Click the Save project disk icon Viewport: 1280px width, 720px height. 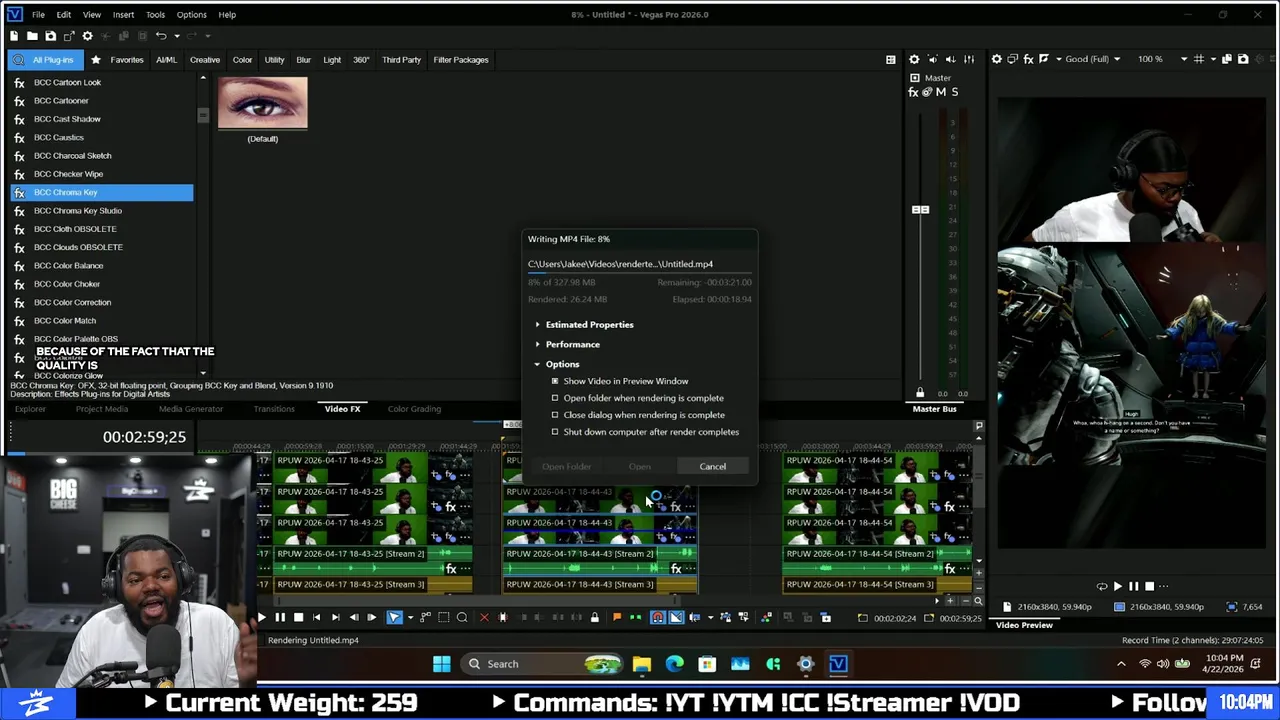click(50, 36)
